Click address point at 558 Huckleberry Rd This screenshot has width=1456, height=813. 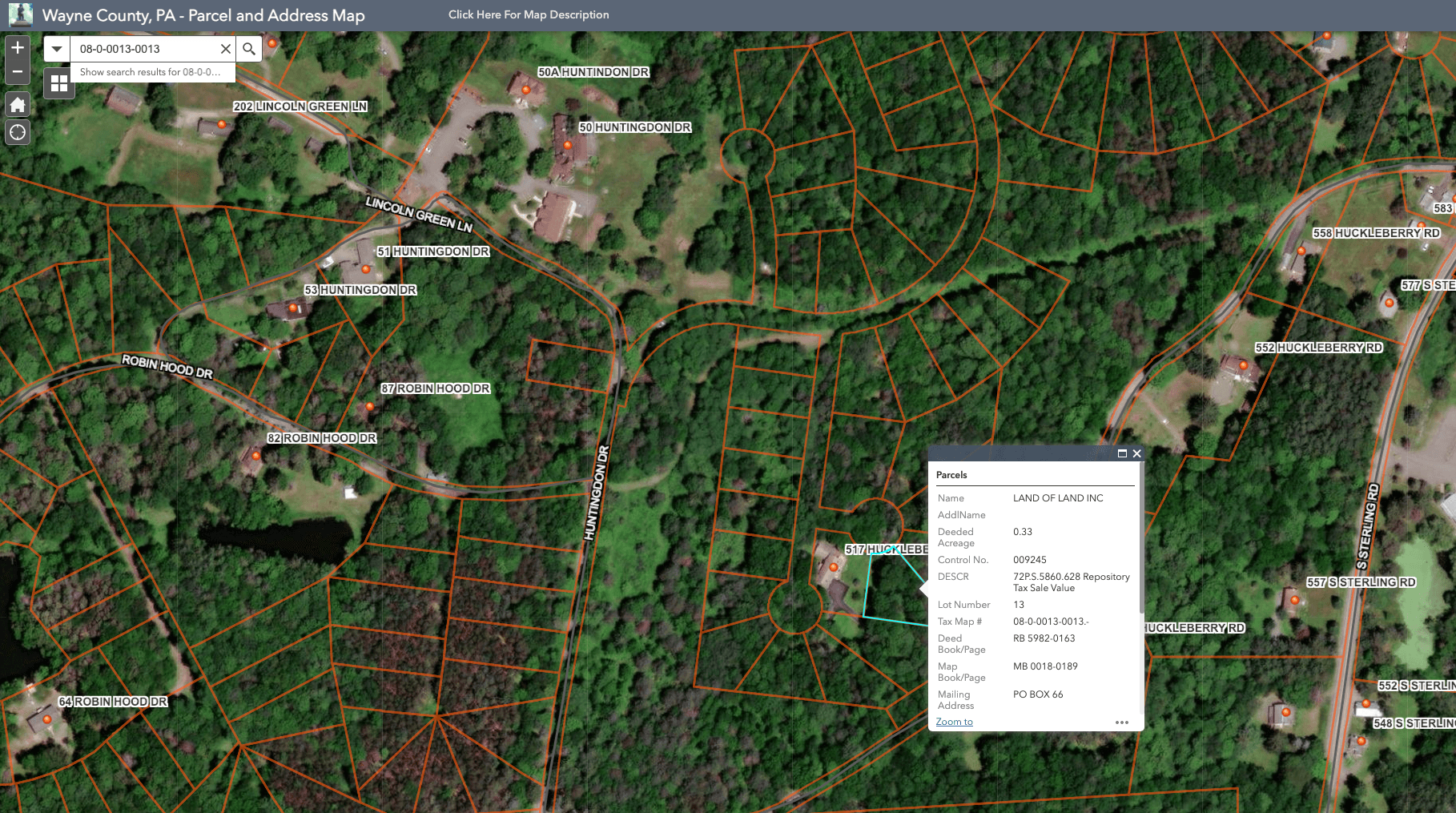coord(1301,251)
